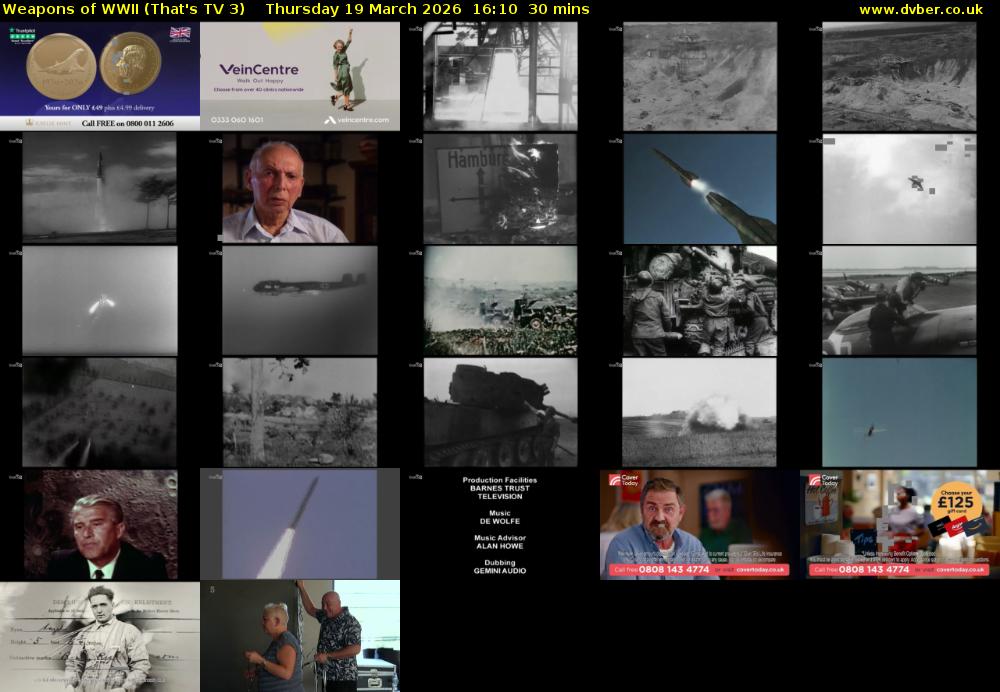1000x692 pixels.
Task: Select the Hamburg sign thumbnail
Action: click(499, 188)
